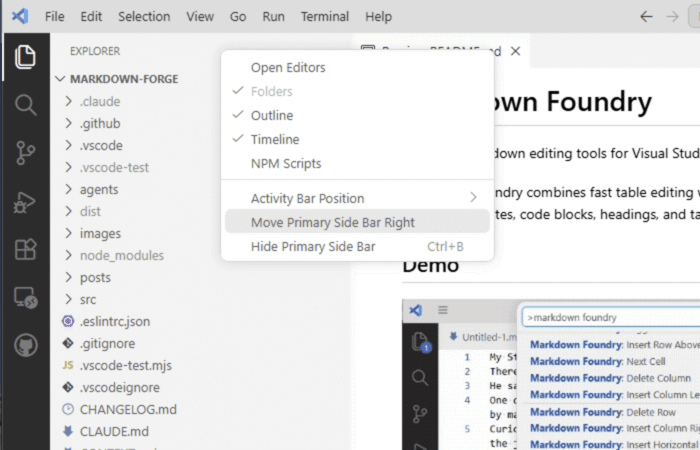Open Run and Debug view
The width and height of the screenshot is (700, 450).
(x=25, y=202)
